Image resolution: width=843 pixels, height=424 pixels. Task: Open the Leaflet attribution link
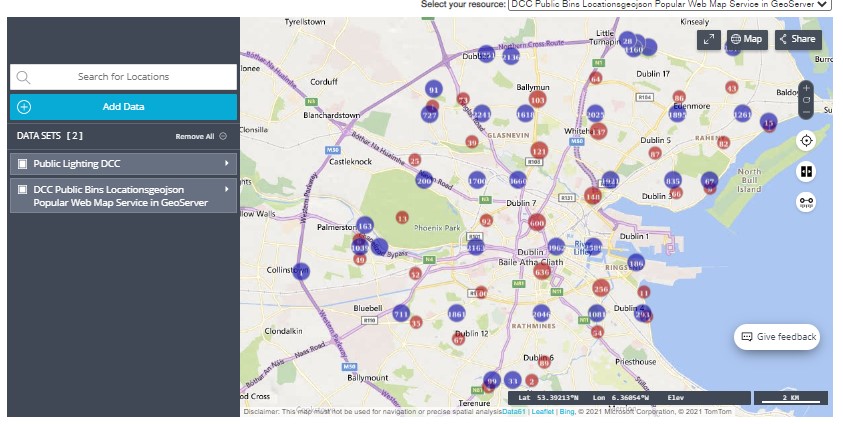[x=543, y=412]
